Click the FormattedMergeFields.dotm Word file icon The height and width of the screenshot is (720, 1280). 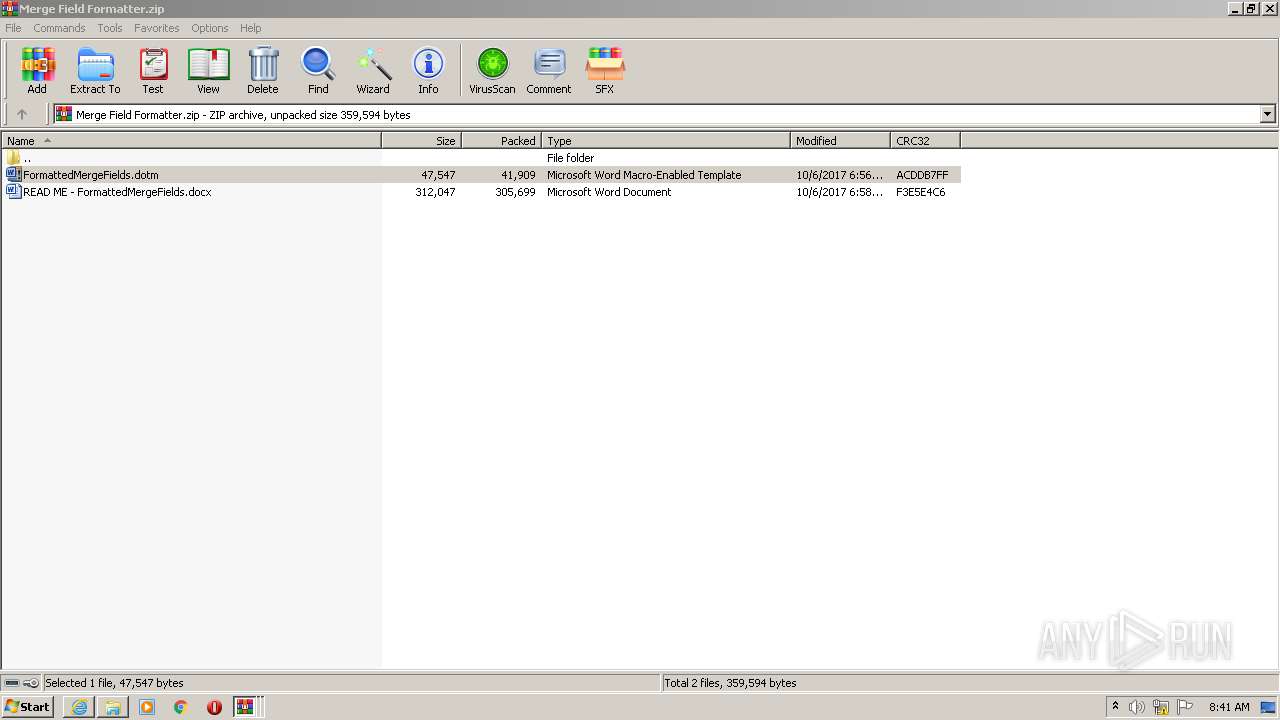pyautogui.click(x=13, y=174)
